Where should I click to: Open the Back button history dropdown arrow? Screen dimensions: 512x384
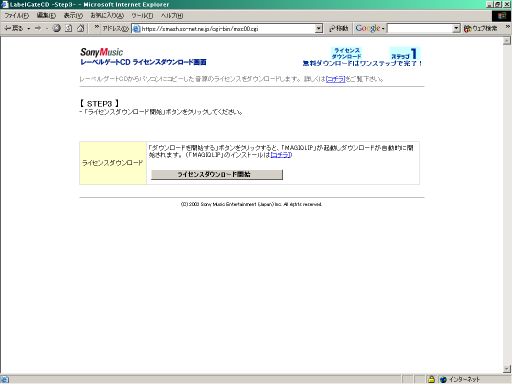coord(29,29)
